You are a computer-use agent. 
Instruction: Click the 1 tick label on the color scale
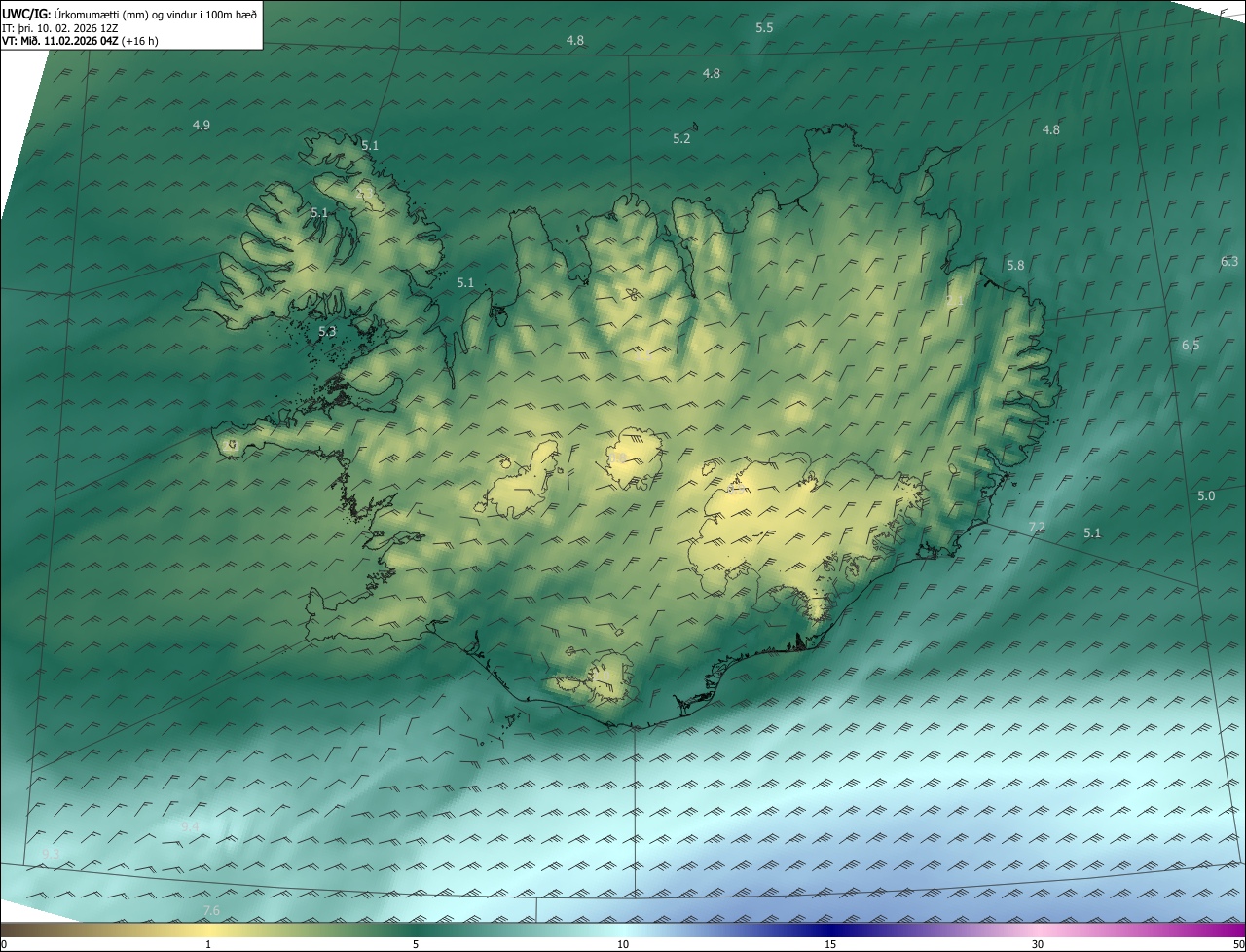click(208, 944)
